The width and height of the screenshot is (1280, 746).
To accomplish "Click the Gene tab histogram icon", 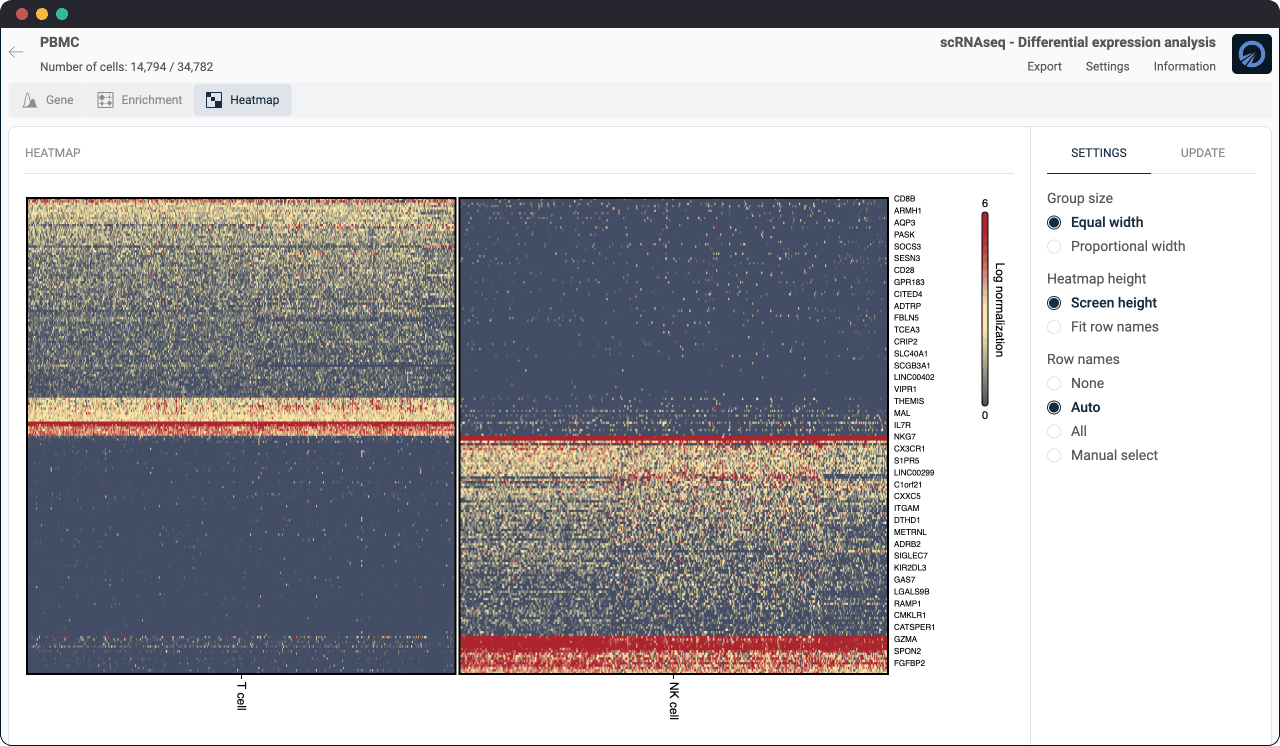I will [x=30, y=100].
